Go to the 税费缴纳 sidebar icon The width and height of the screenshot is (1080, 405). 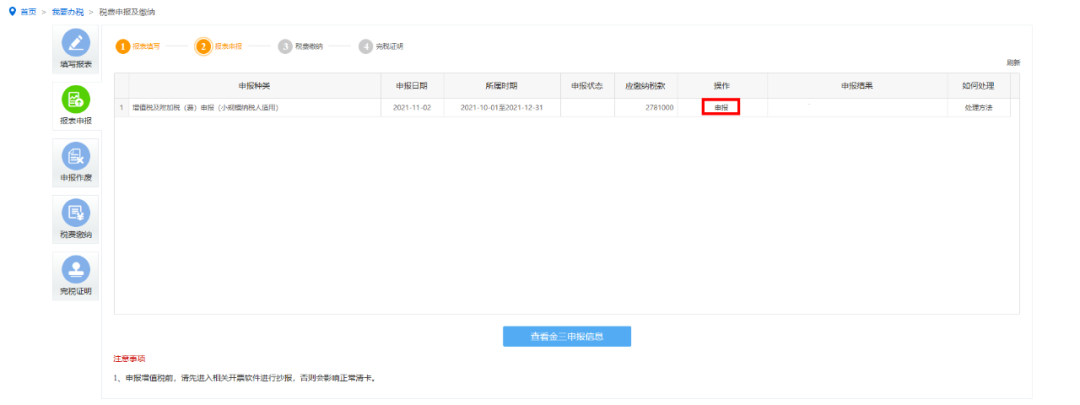tap(76, 214)
